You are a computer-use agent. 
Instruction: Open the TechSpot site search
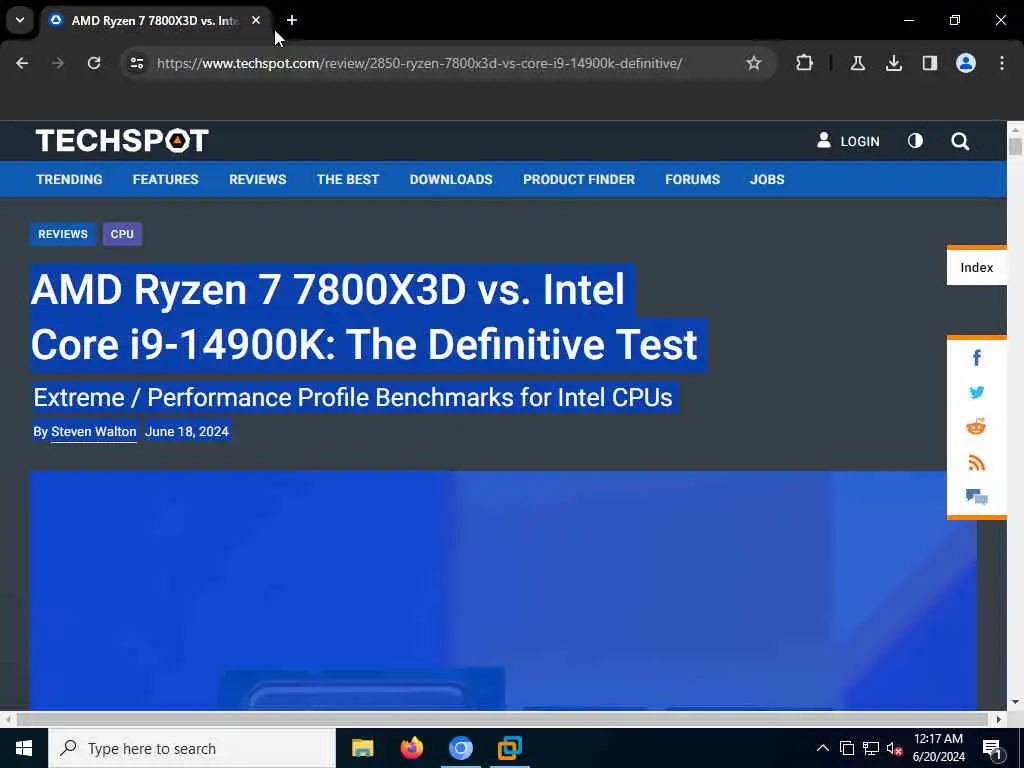pos(960,141)
